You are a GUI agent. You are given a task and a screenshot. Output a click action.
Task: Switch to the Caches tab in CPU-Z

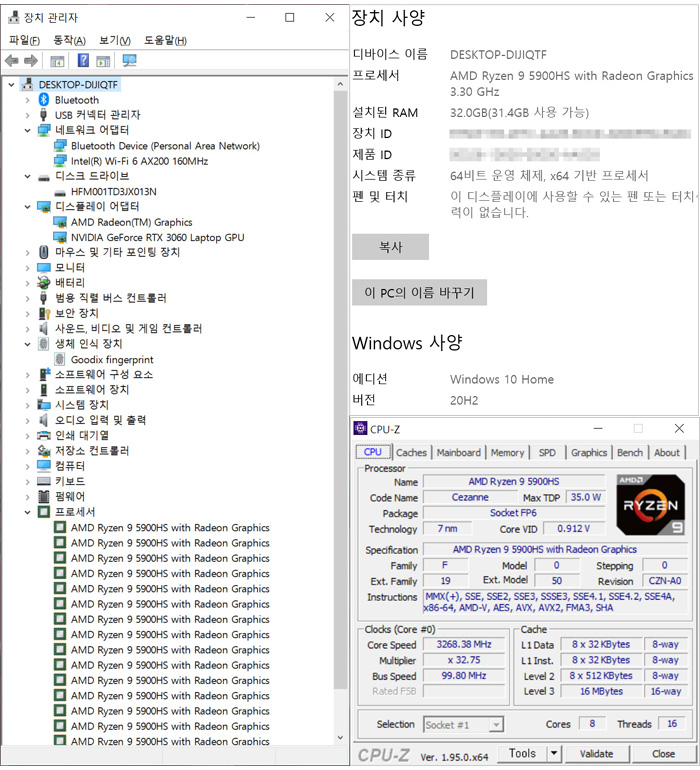(412, 452)
